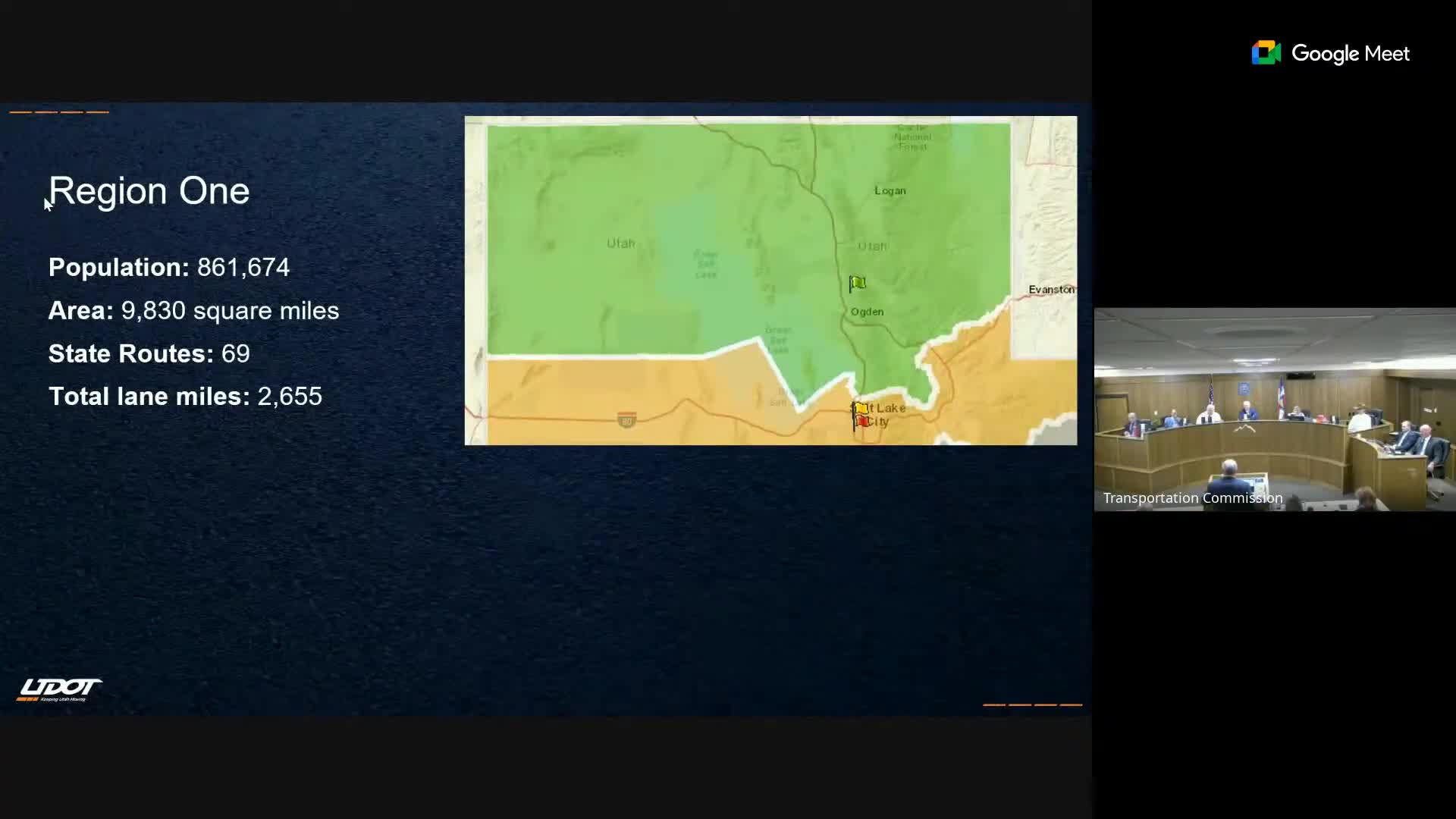Click the yellow flag marker at Salt Lake City
Viewport: 1456px width, 819px height.
(861, 409)
